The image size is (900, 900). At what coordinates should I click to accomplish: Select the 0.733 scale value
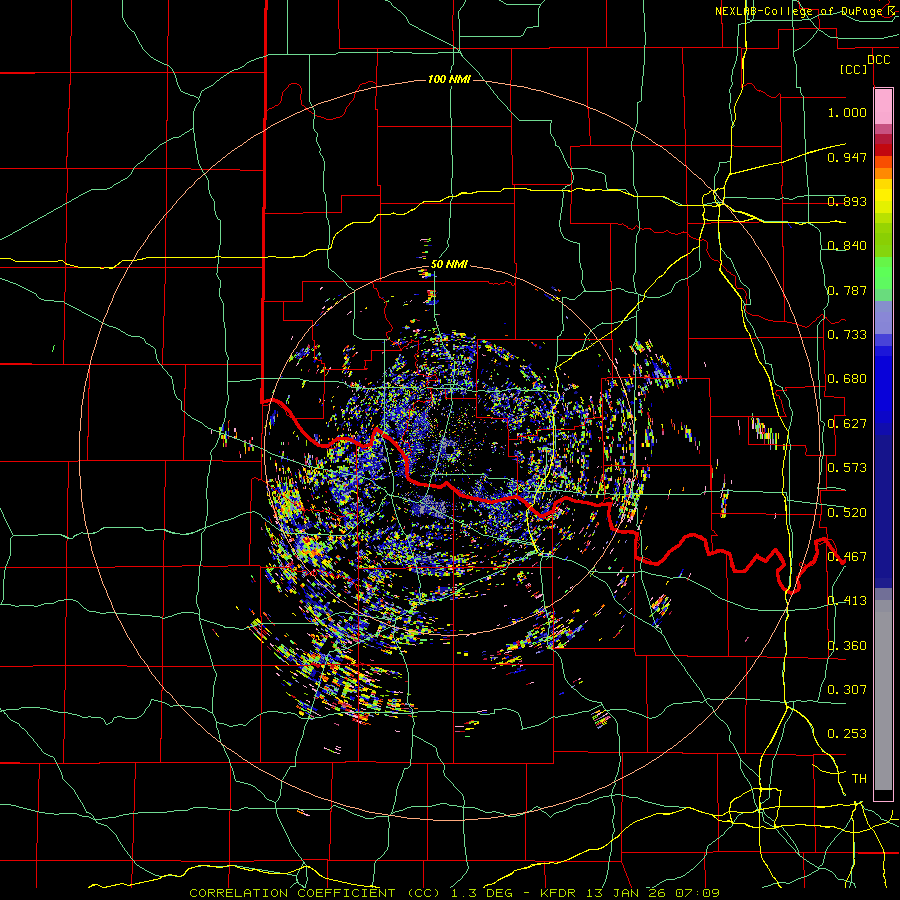point(847,335)
